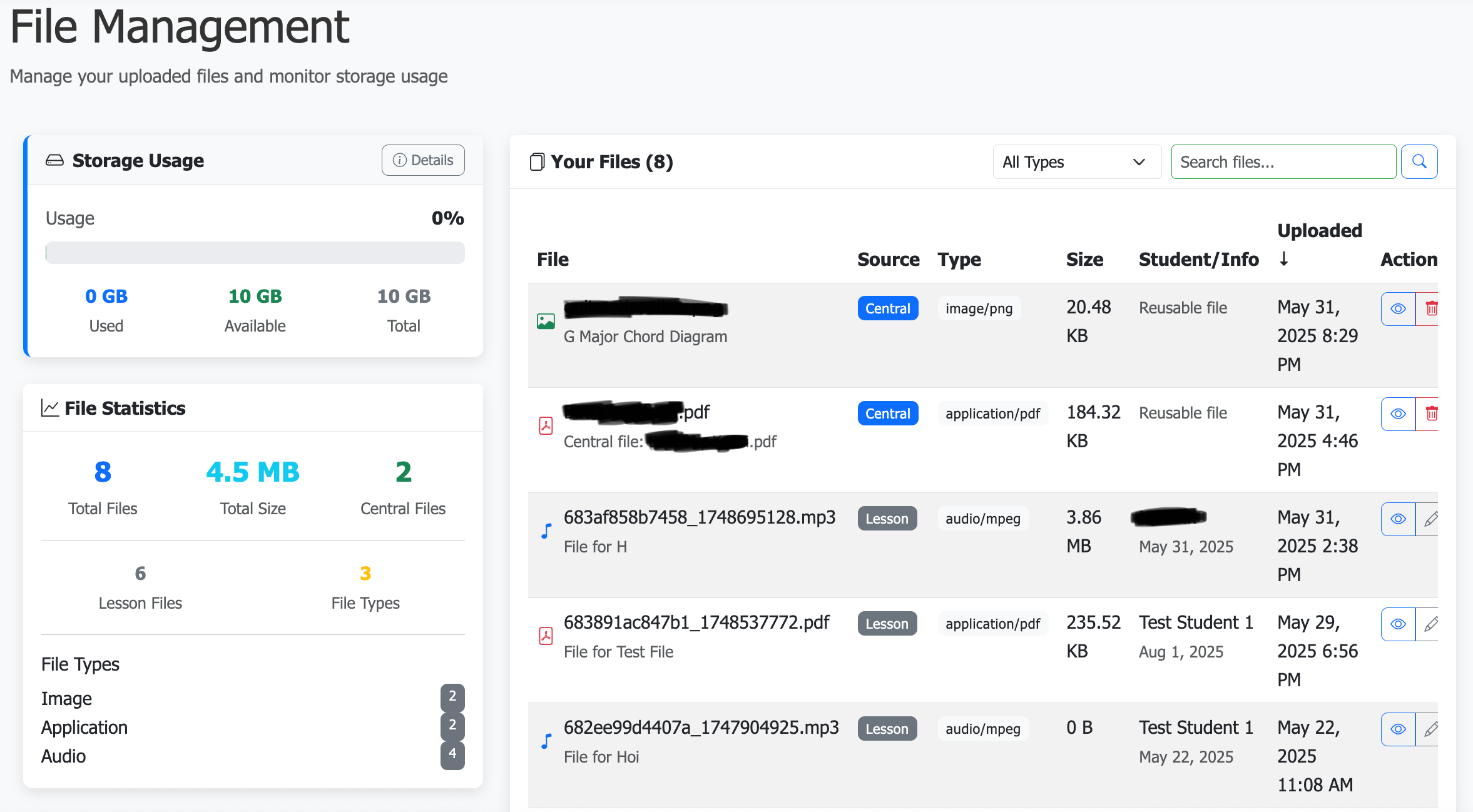Preview the 683891ac847b1 PDF via eye icon
1473x812 pixels.
pyautogui.click(x=1398, y=624)
